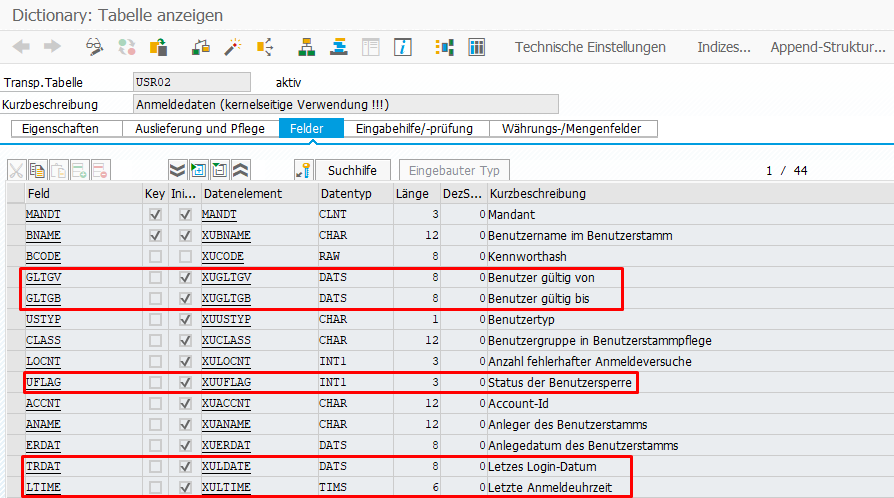Image resolution: width=894 pixels, height=498 pixels.
Task: Open data element XUBNAME
Action: click(x=226, y=236)
